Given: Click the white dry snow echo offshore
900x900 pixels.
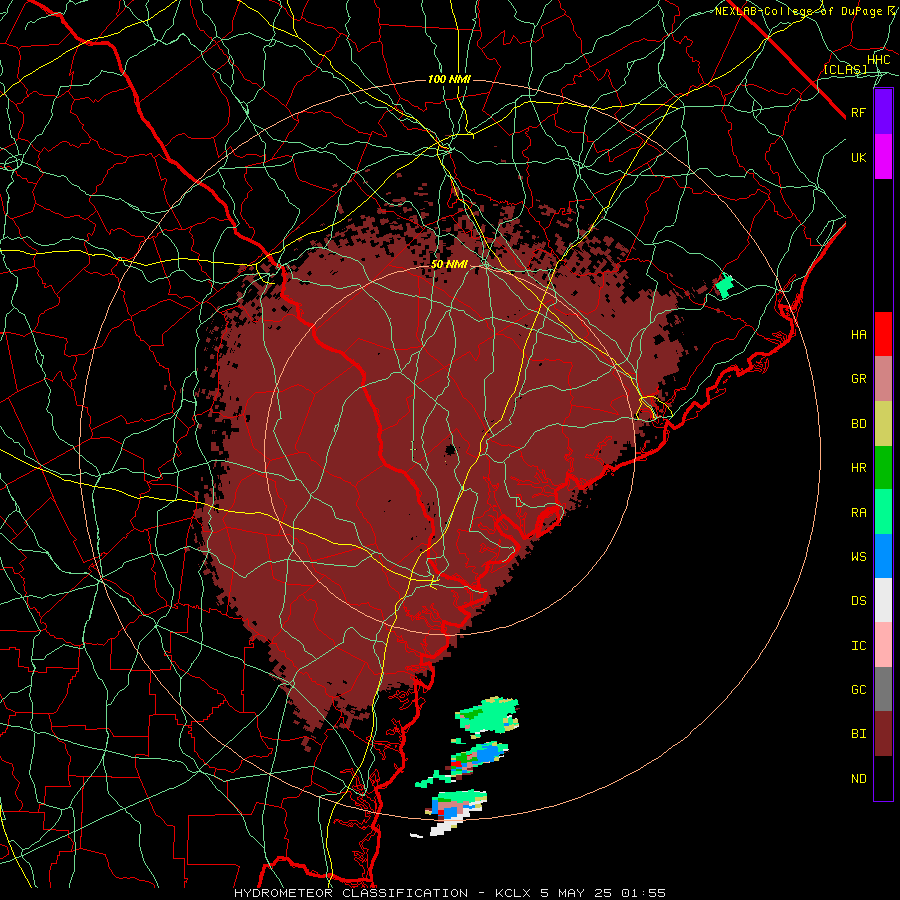Looking at the screenshot, I should click(x=445, y=827).
